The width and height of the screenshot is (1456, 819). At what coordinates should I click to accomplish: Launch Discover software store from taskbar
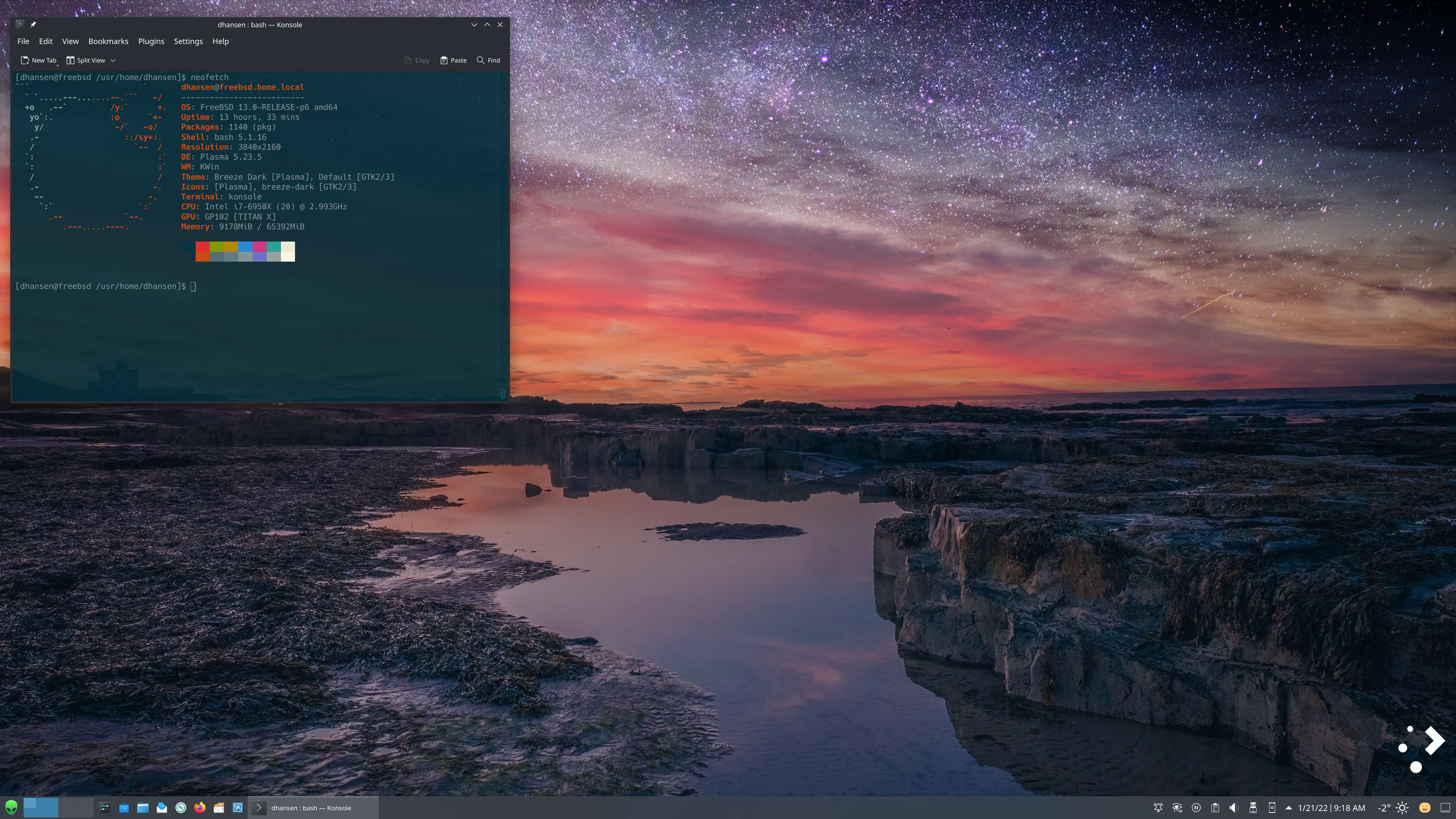coord(124,808)
